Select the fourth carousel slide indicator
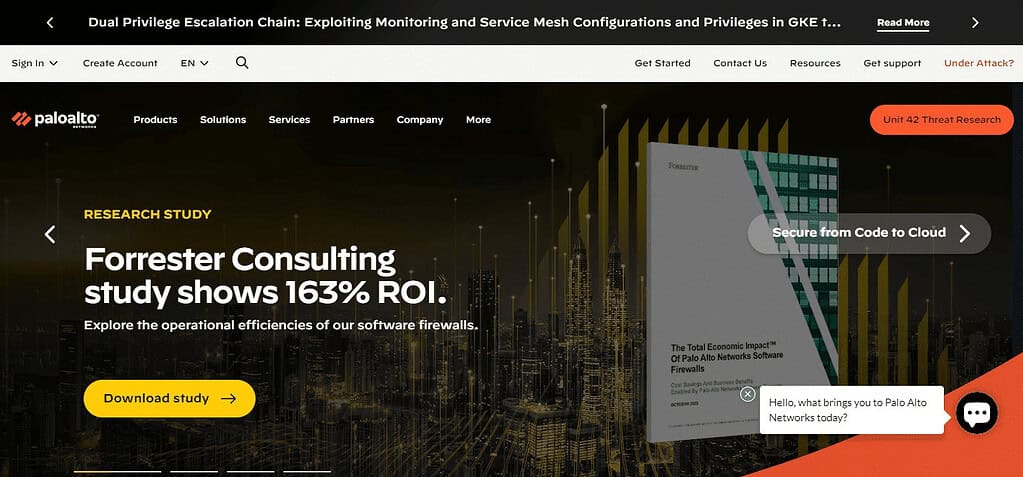Viewport: 1023px width, 477px height. pos(307,470)
